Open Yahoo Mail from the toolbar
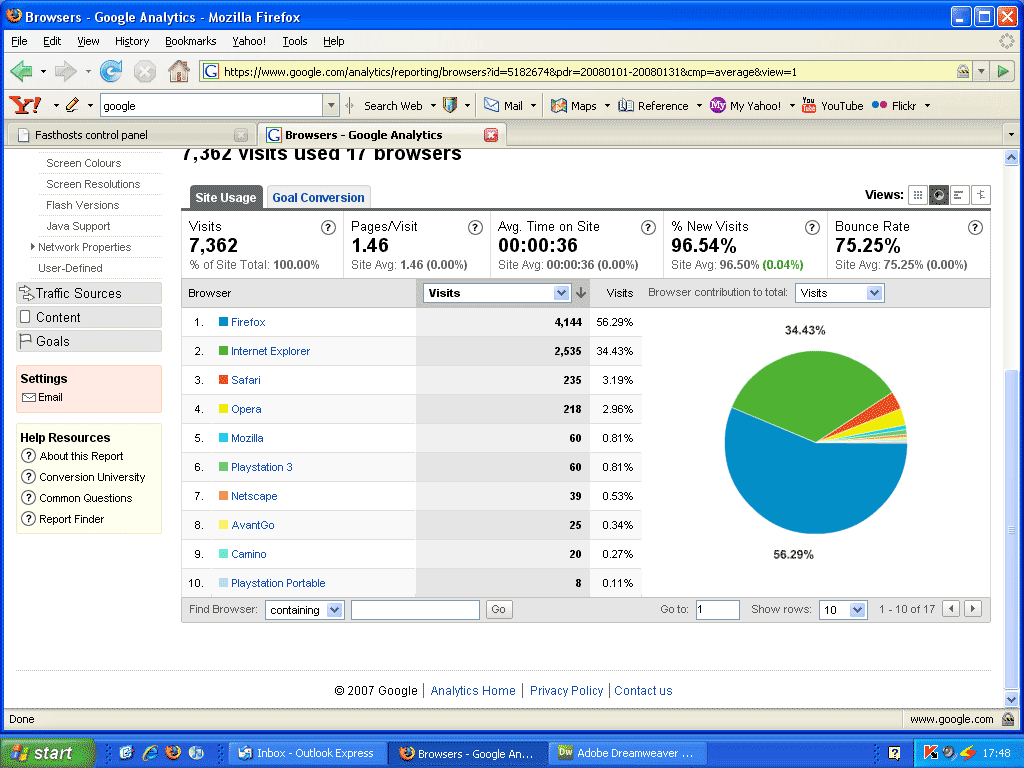 (x=504, y=106)
